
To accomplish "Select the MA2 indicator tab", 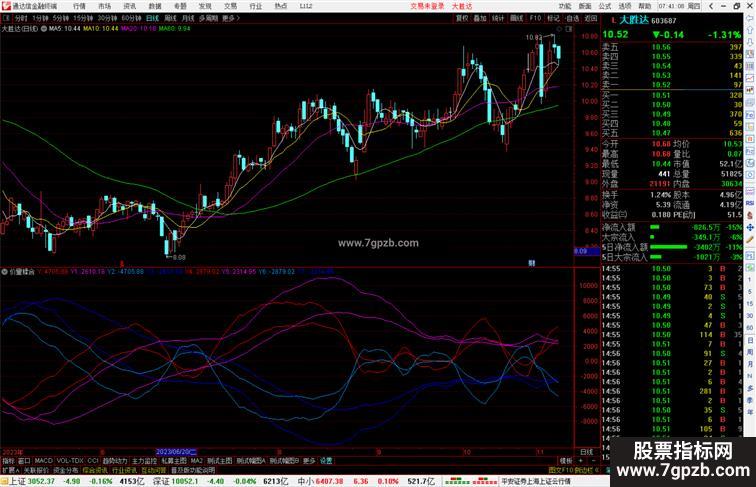I will tap(196, 461).
